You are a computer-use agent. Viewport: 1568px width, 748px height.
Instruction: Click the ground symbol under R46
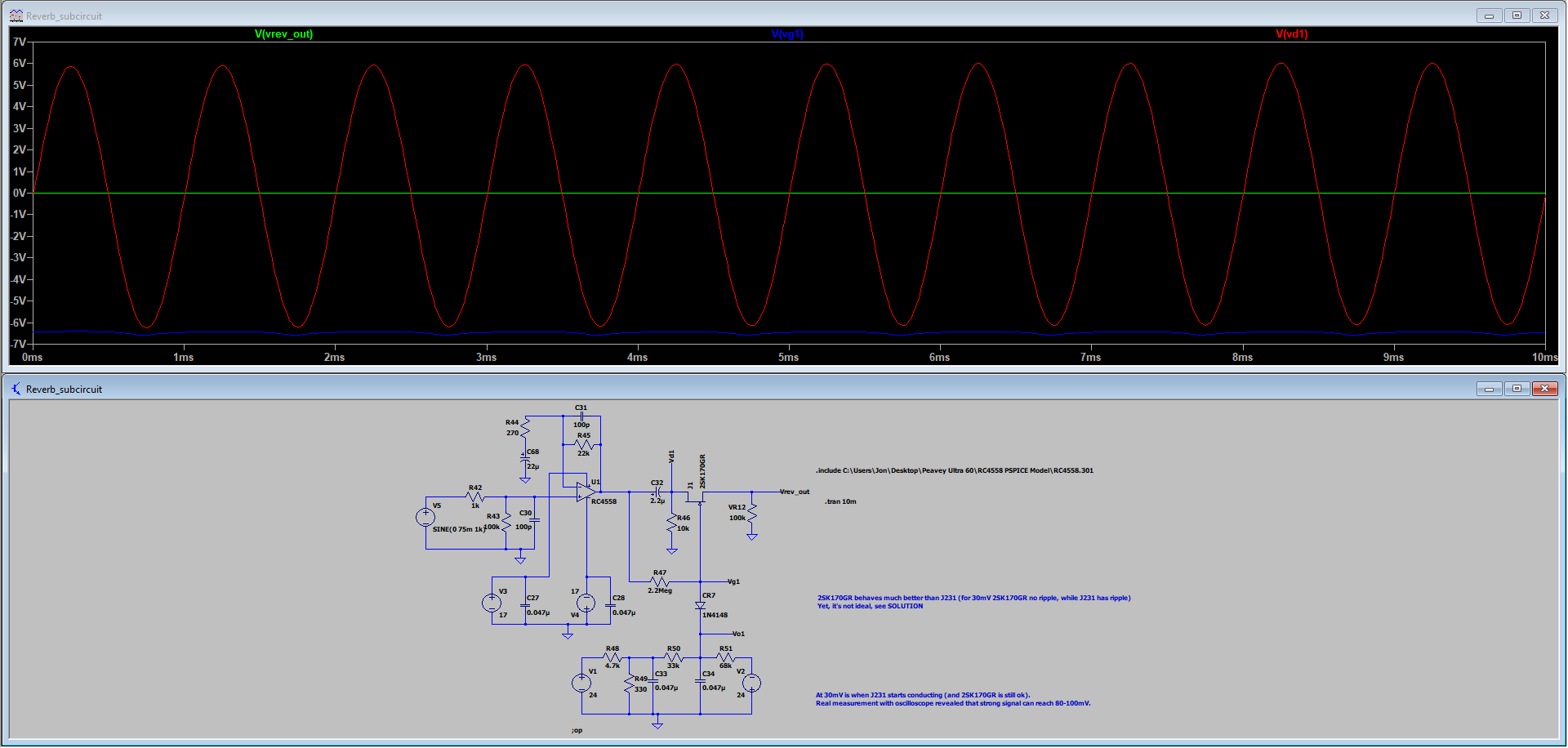672,551
